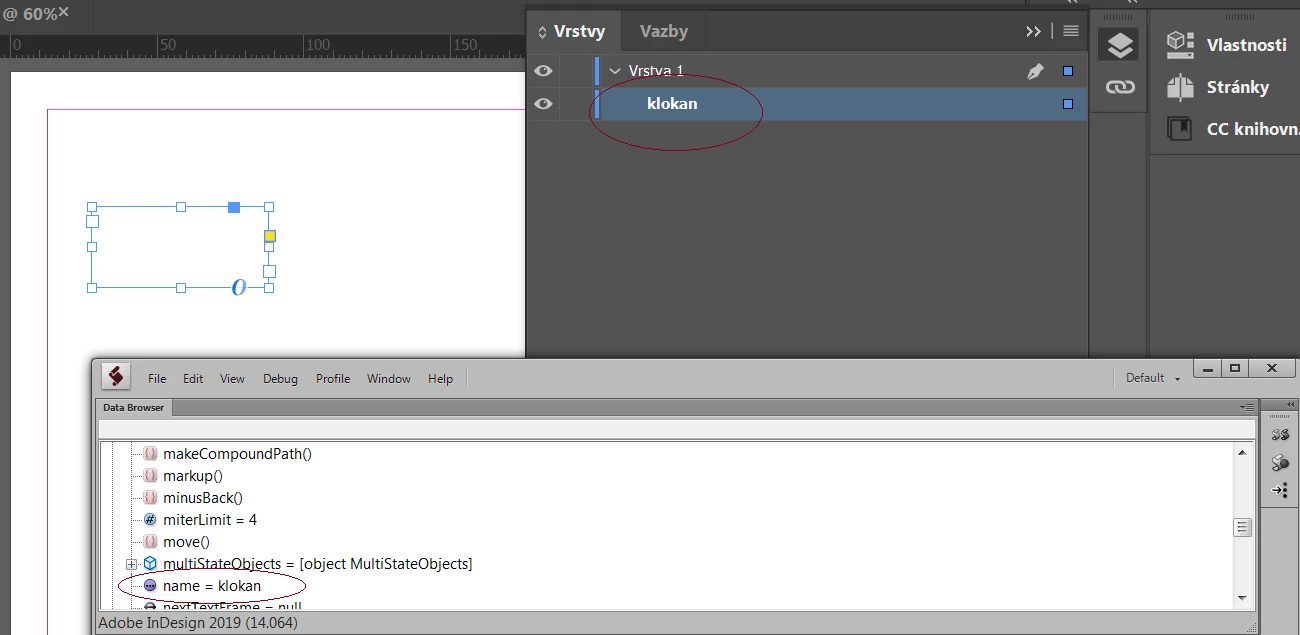
Task: Open the Layers panel dock icon
Action: pos(1120,45)
